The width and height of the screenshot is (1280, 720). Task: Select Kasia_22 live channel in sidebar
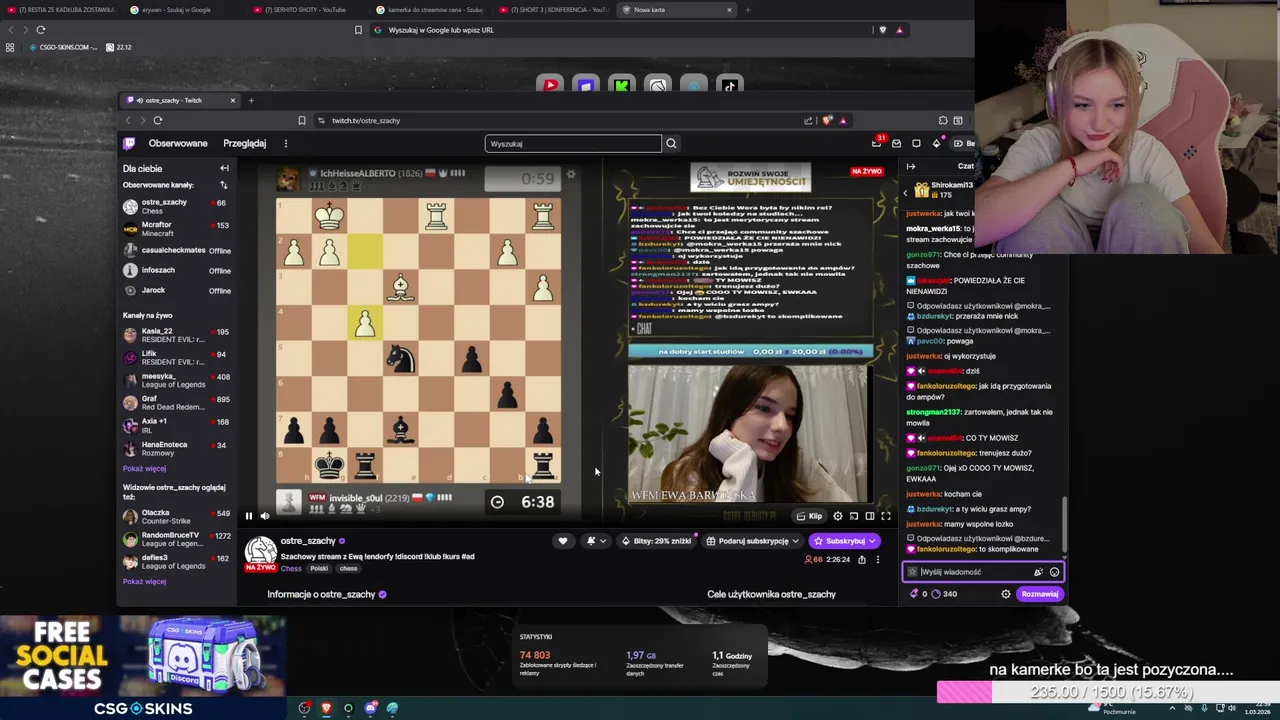pos(176,335)
